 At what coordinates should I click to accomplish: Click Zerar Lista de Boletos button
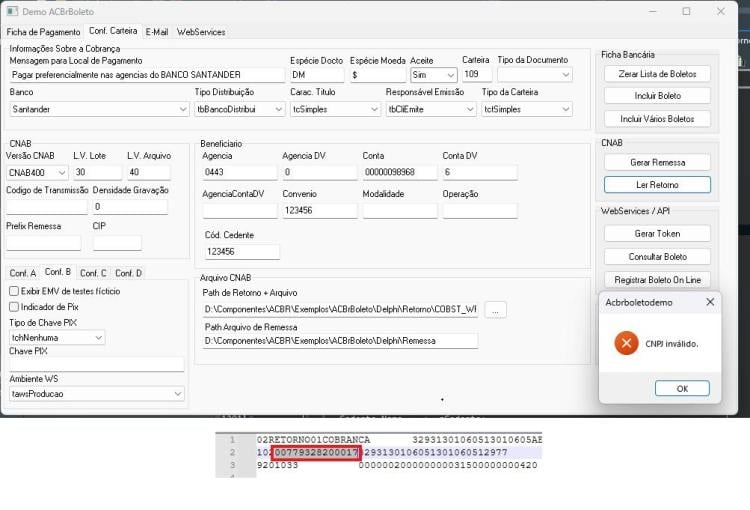(657, 74)
